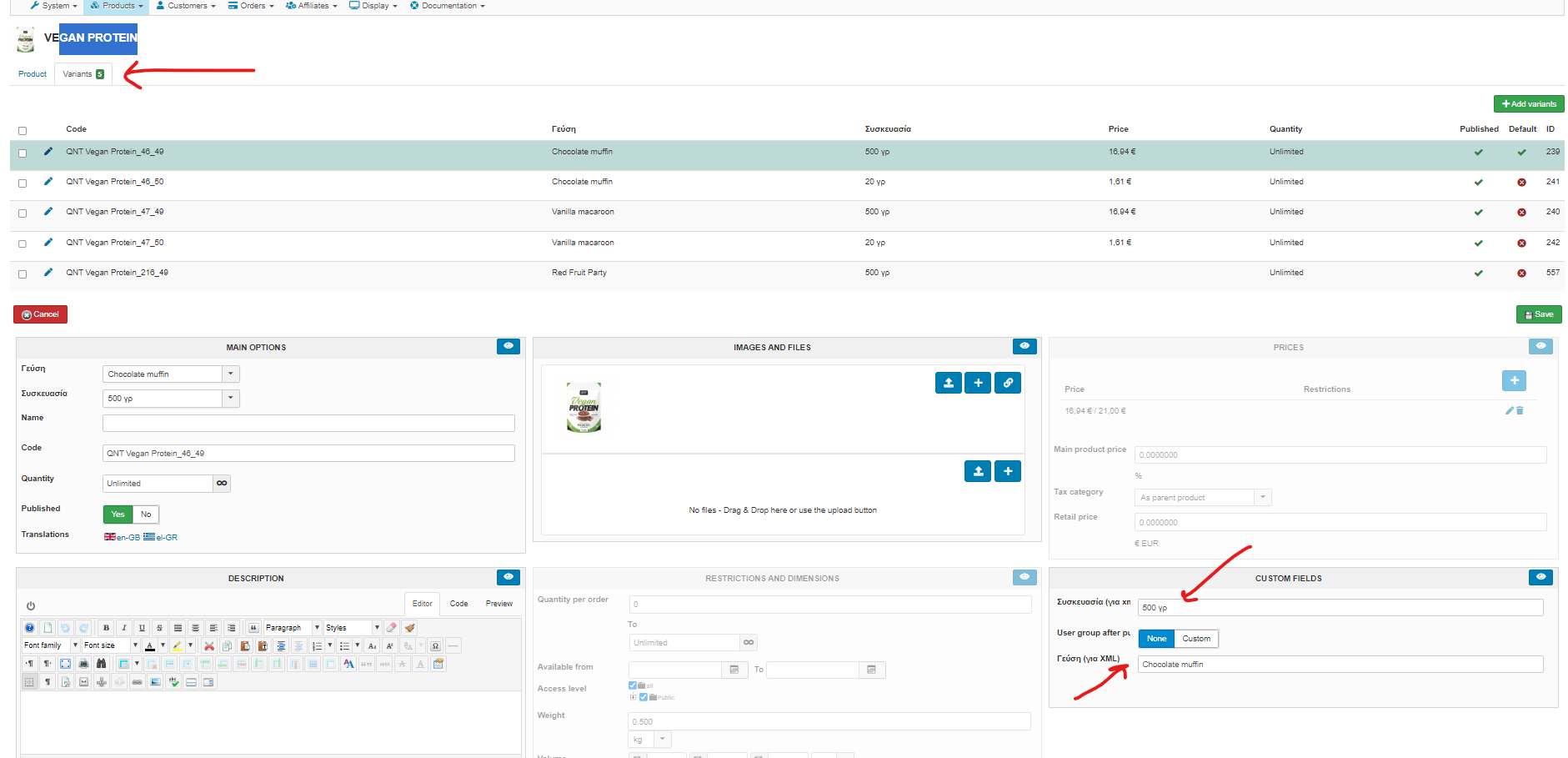This screenshot has height=758, width=1568.
Task: Apply bold formatting in description editor
Action: pos(106,628)
